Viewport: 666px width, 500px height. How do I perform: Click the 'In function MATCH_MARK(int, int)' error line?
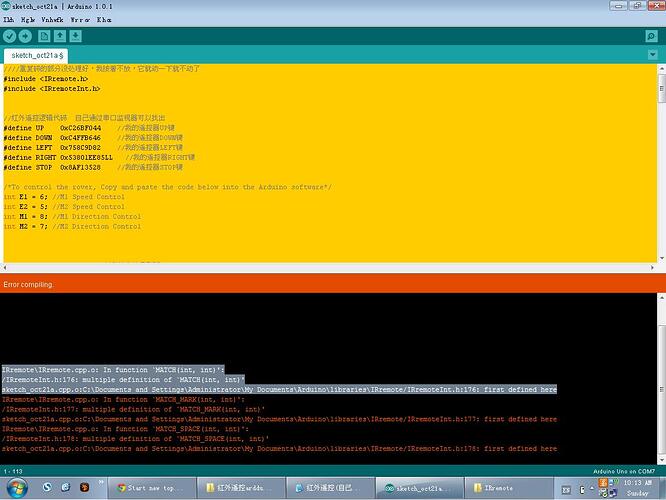coord(123,399)
